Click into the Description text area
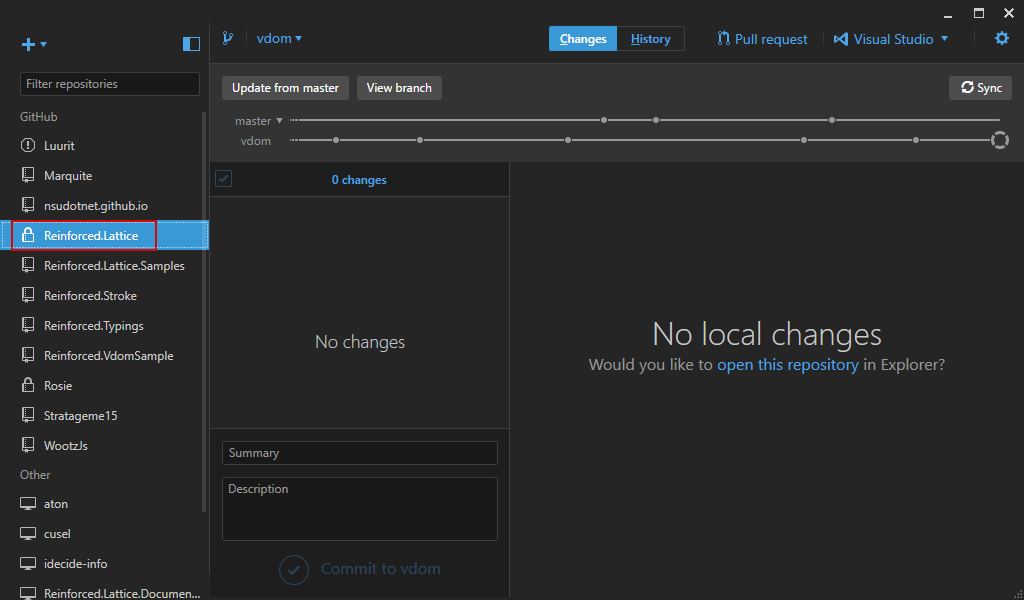The width and height of the screenshot is (1024, 600). point(360,509)
